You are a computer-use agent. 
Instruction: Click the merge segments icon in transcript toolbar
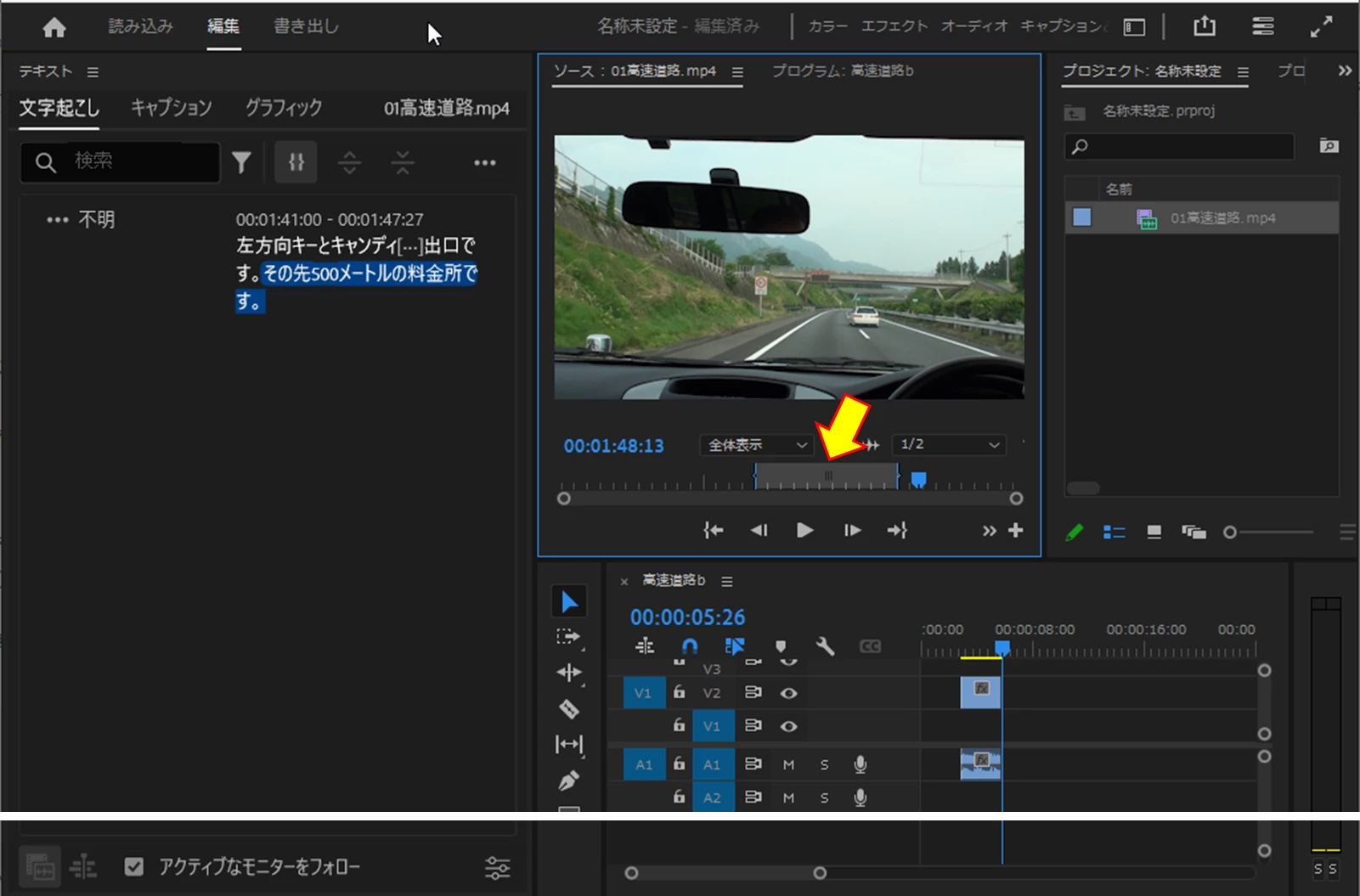(x=403, y=162)
